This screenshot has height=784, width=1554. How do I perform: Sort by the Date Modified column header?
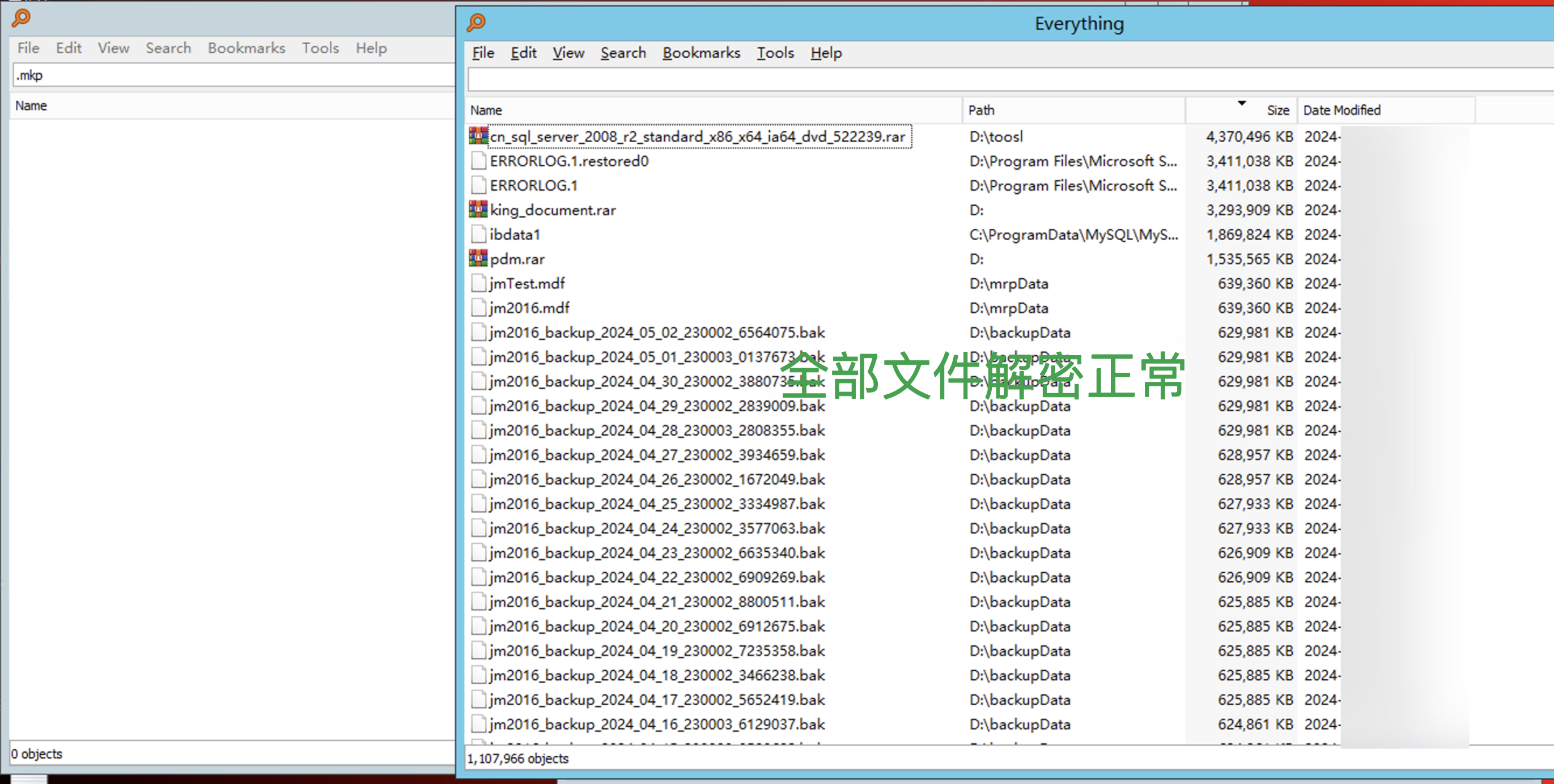(1386, 110)
